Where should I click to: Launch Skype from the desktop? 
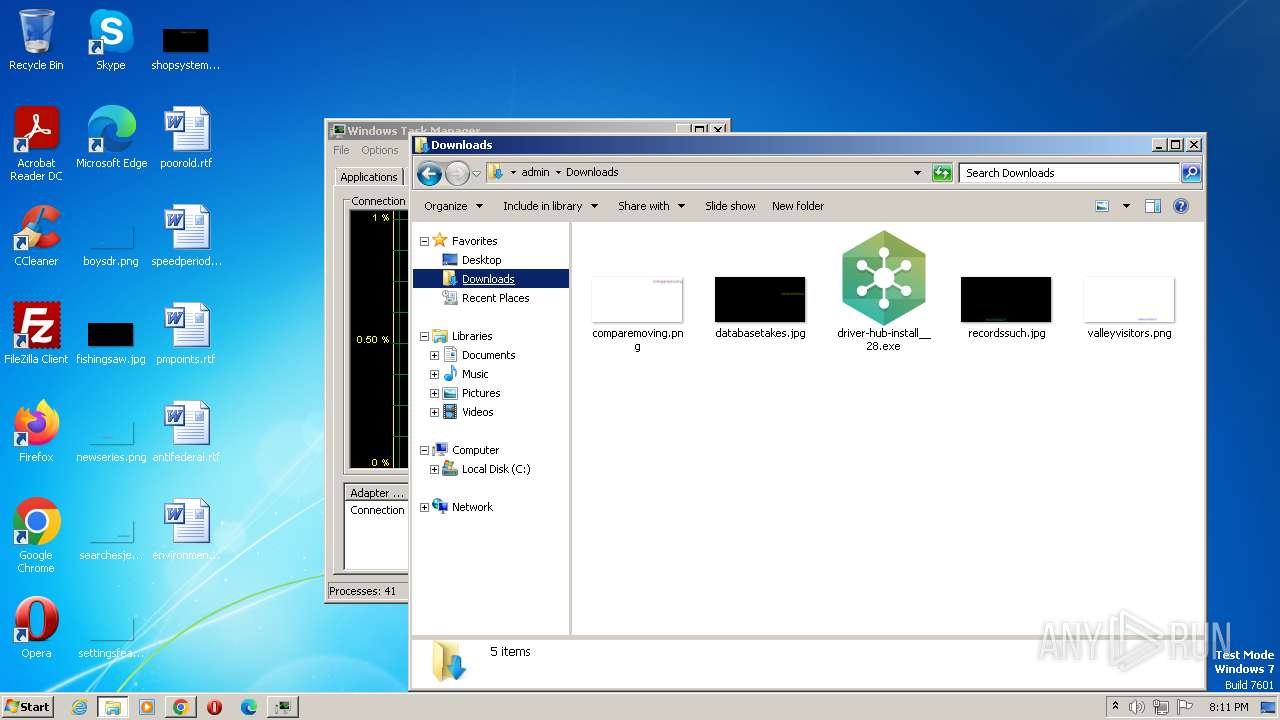click(110, 40)
